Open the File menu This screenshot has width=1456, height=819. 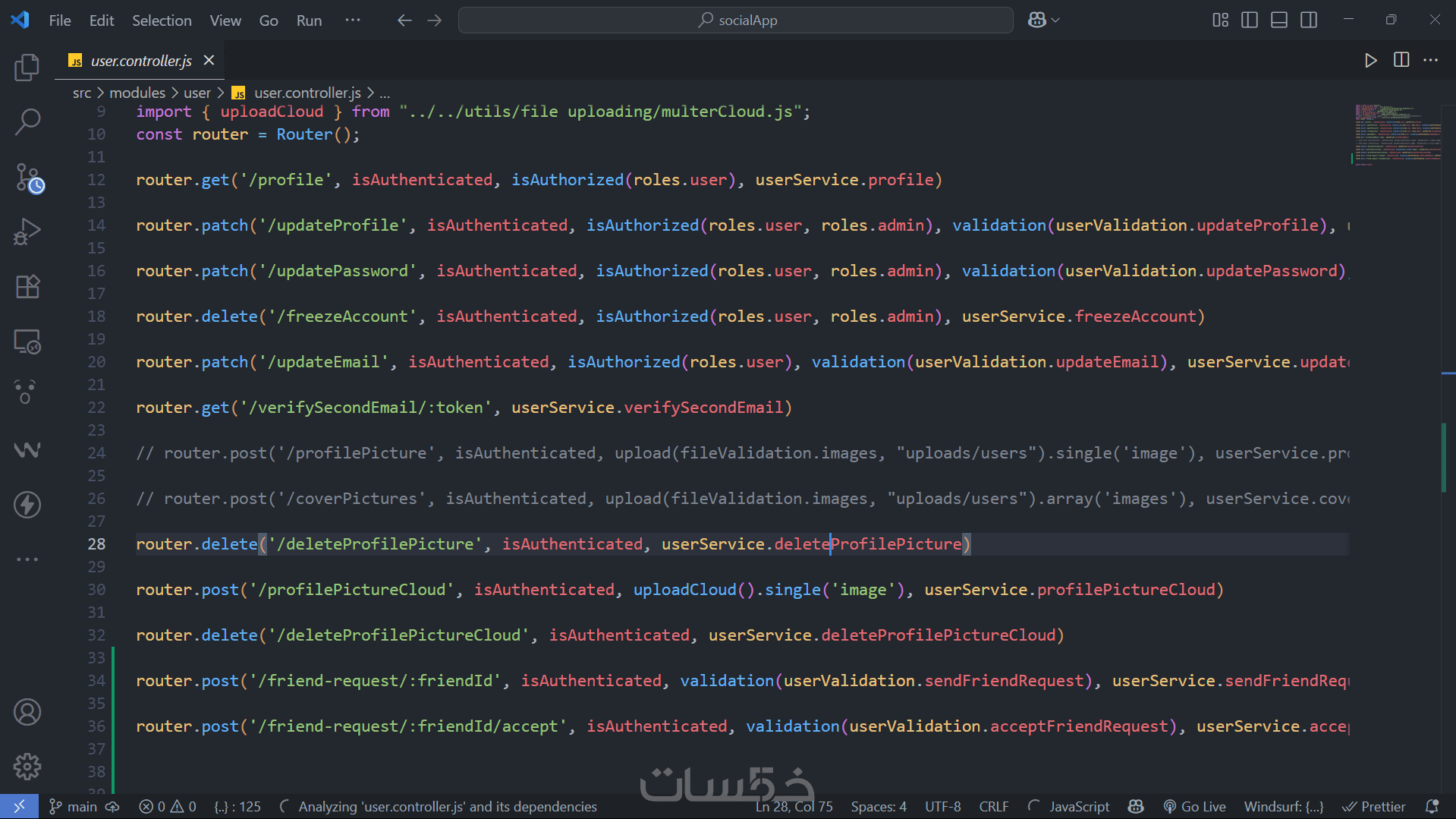[x=60, y=20]
